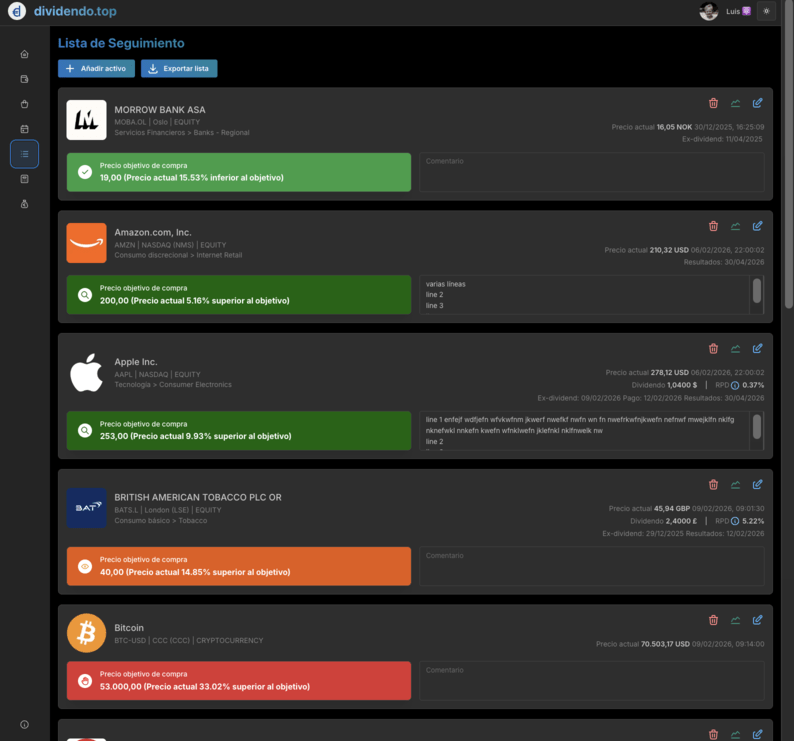Click the info icon at sidebar bottom
The height and width of the screenshot is (741, 794).
(24, 724)
